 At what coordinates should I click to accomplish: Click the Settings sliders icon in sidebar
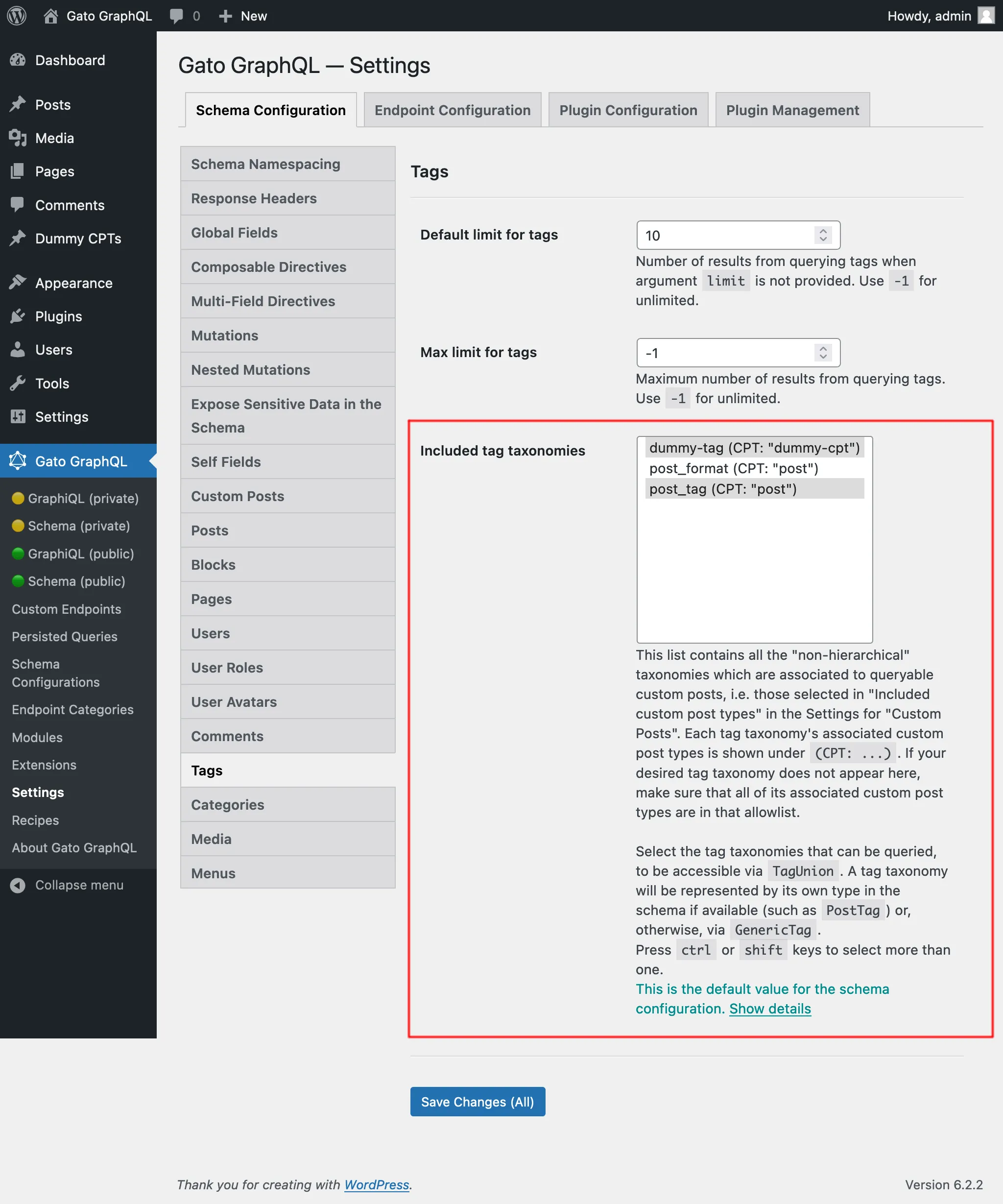click(18, 416)
